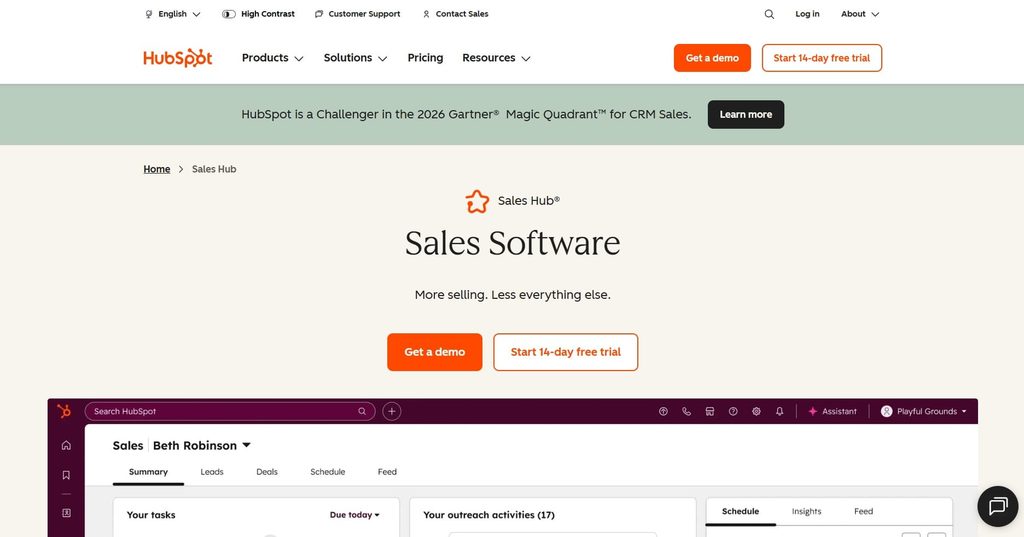Click the Customer Support chat bubble icon

click(x=319, y=14)
